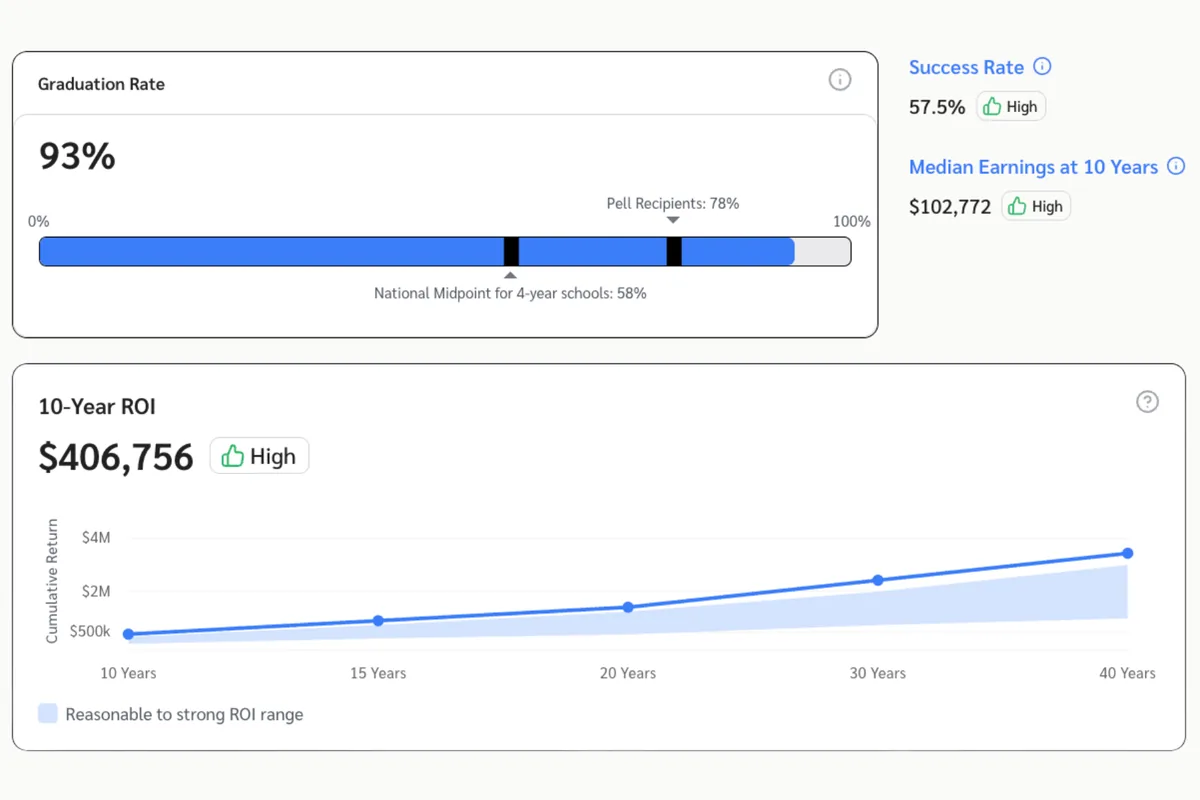The width and height of the screenshot is (1200, 800).
Task: Click the 10 Years x-axis label
Action: tap(128, 673)
